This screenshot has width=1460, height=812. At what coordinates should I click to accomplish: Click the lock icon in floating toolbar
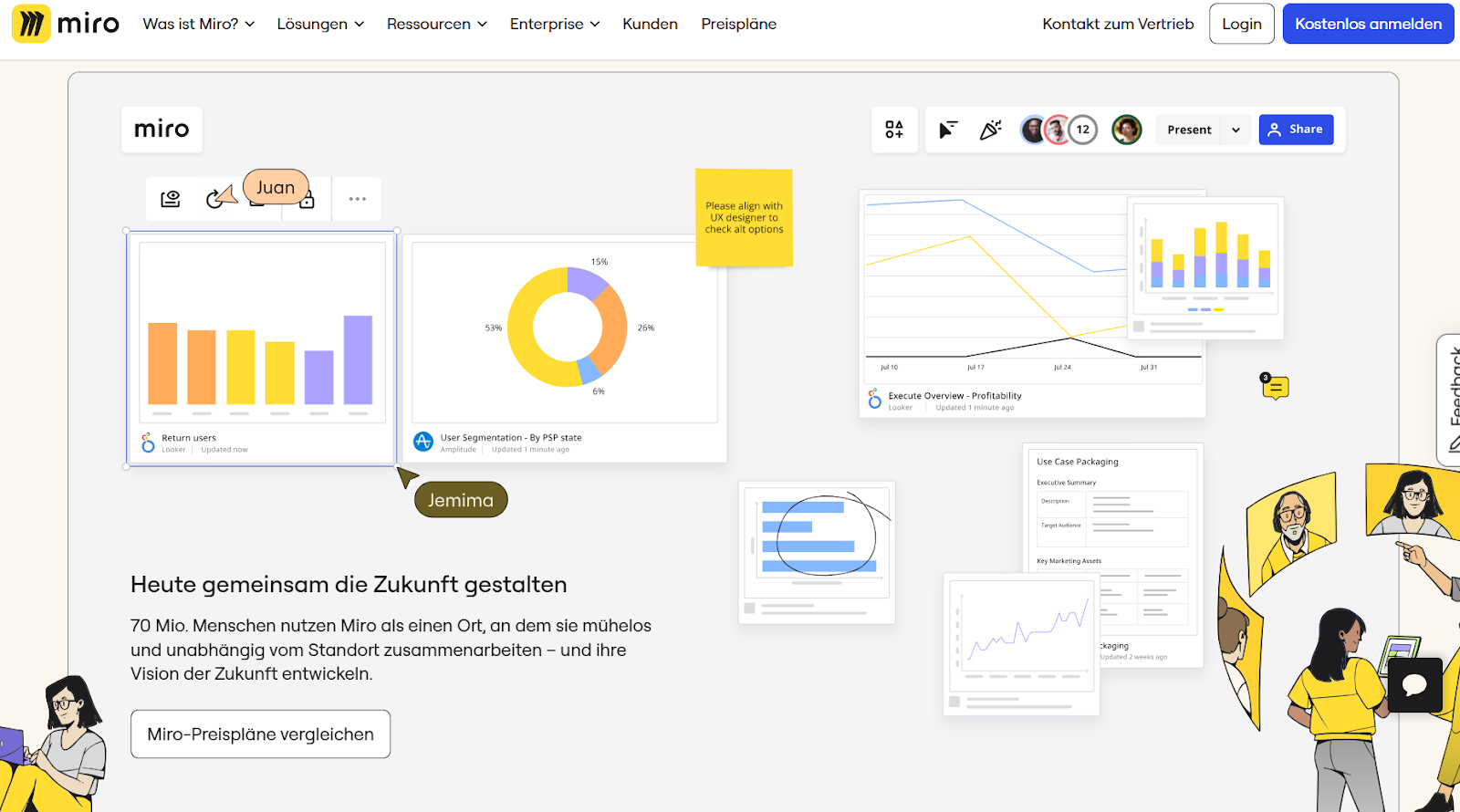[308, 200]
